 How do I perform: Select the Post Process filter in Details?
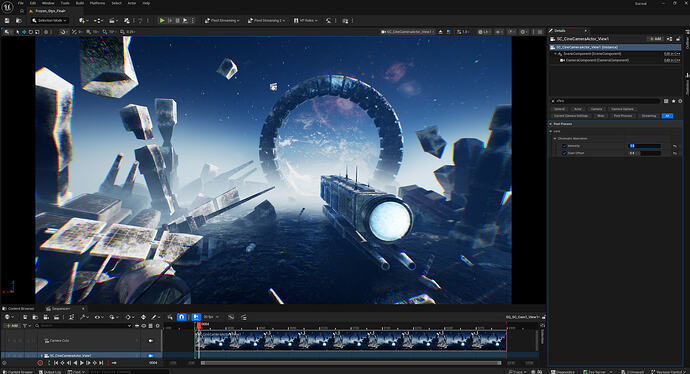623,116
